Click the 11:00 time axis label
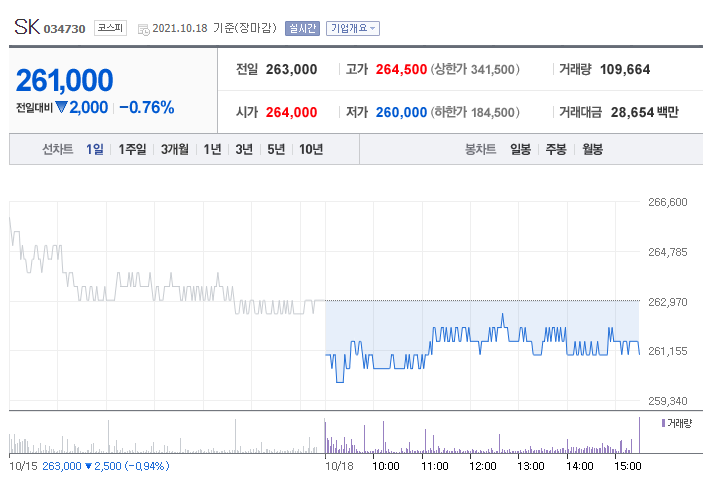The width and height of the screenshot is (703, 483). (x=435, y=466)
